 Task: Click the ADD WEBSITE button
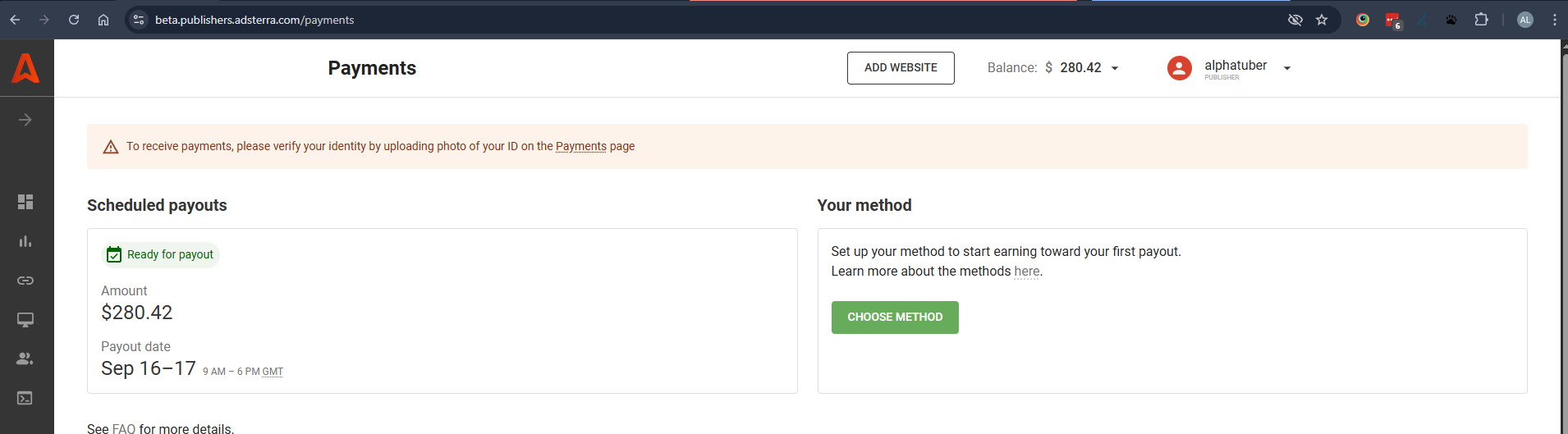[901, 68]
